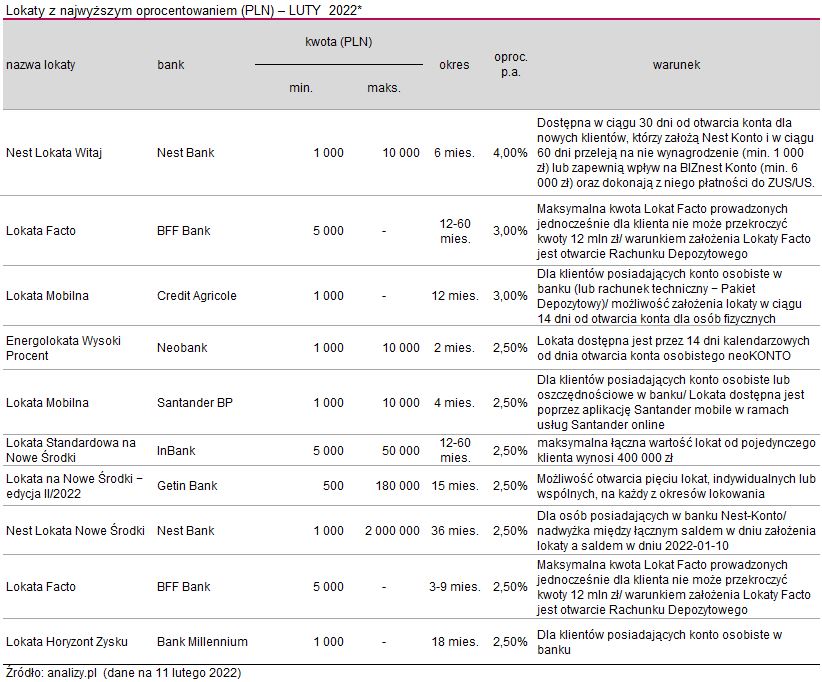Screen dimensions: 822x682
Task: Click the 4,00% interest rate value
Action: click(510, 153)
